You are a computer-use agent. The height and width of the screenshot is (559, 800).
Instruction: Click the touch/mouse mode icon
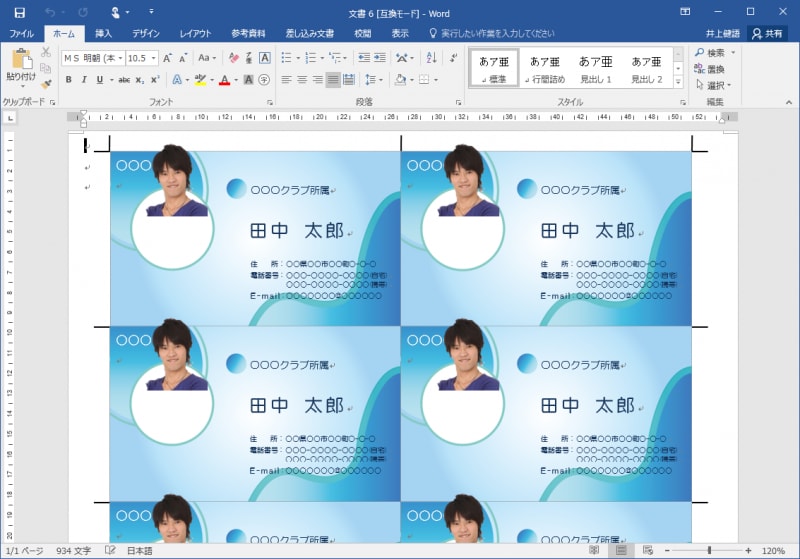click(116, 12)
